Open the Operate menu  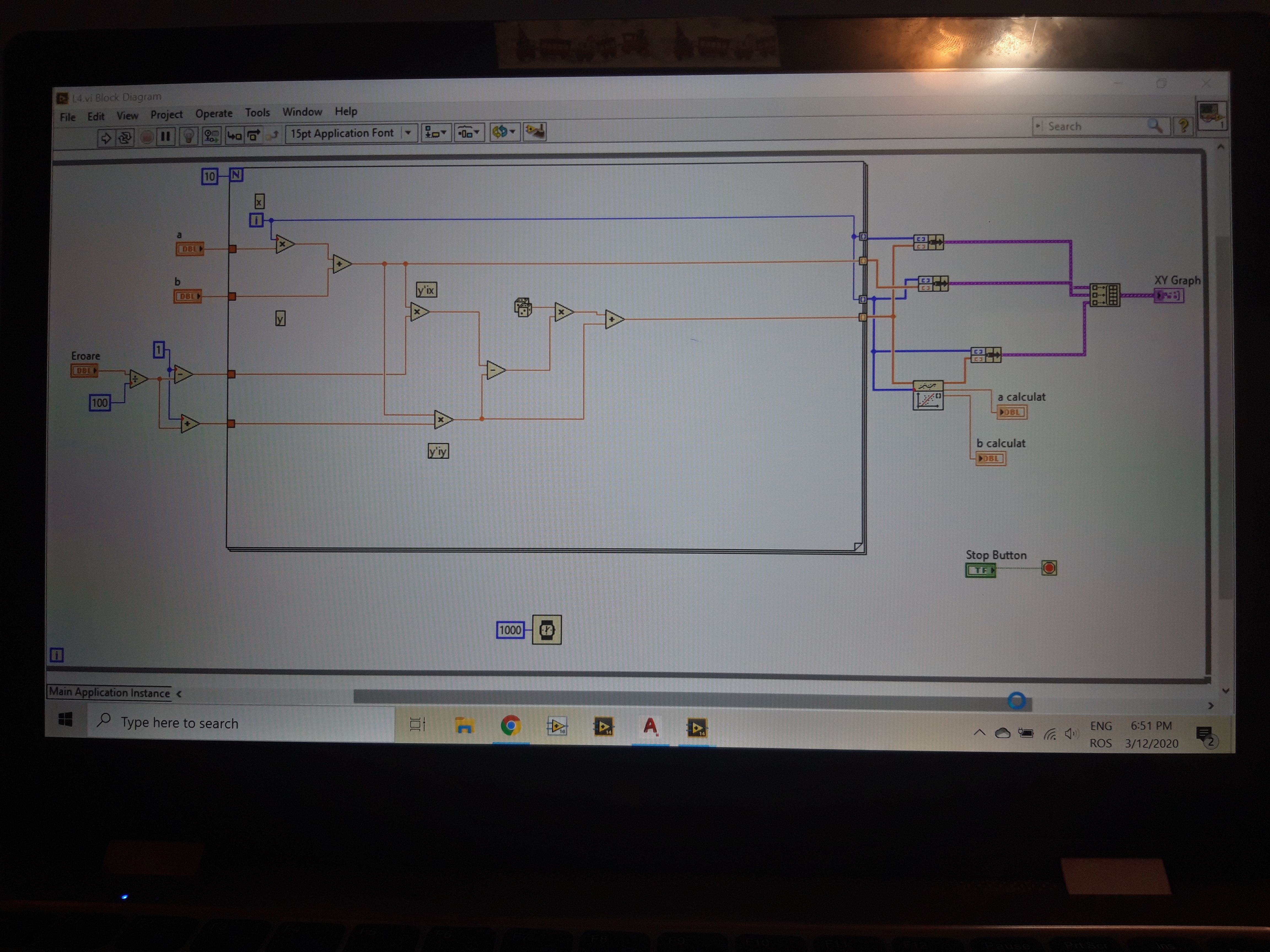pos(214,113)
